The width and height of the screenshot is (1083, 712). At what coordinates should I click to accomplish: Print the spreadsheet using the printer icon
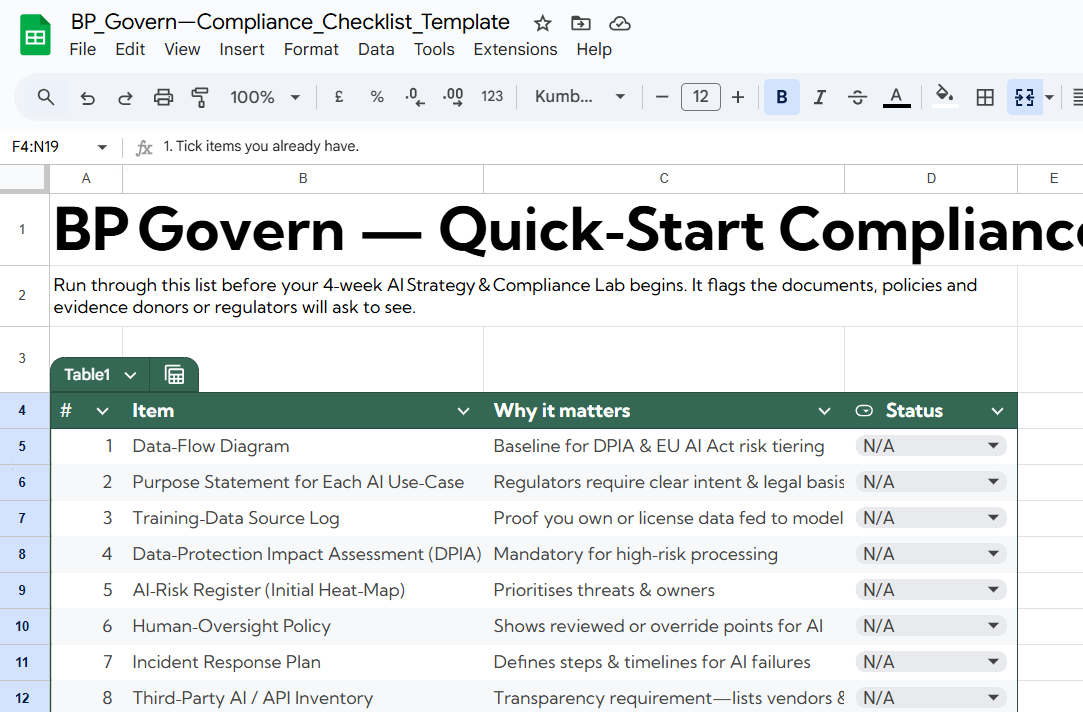click(x=163, y=97)
